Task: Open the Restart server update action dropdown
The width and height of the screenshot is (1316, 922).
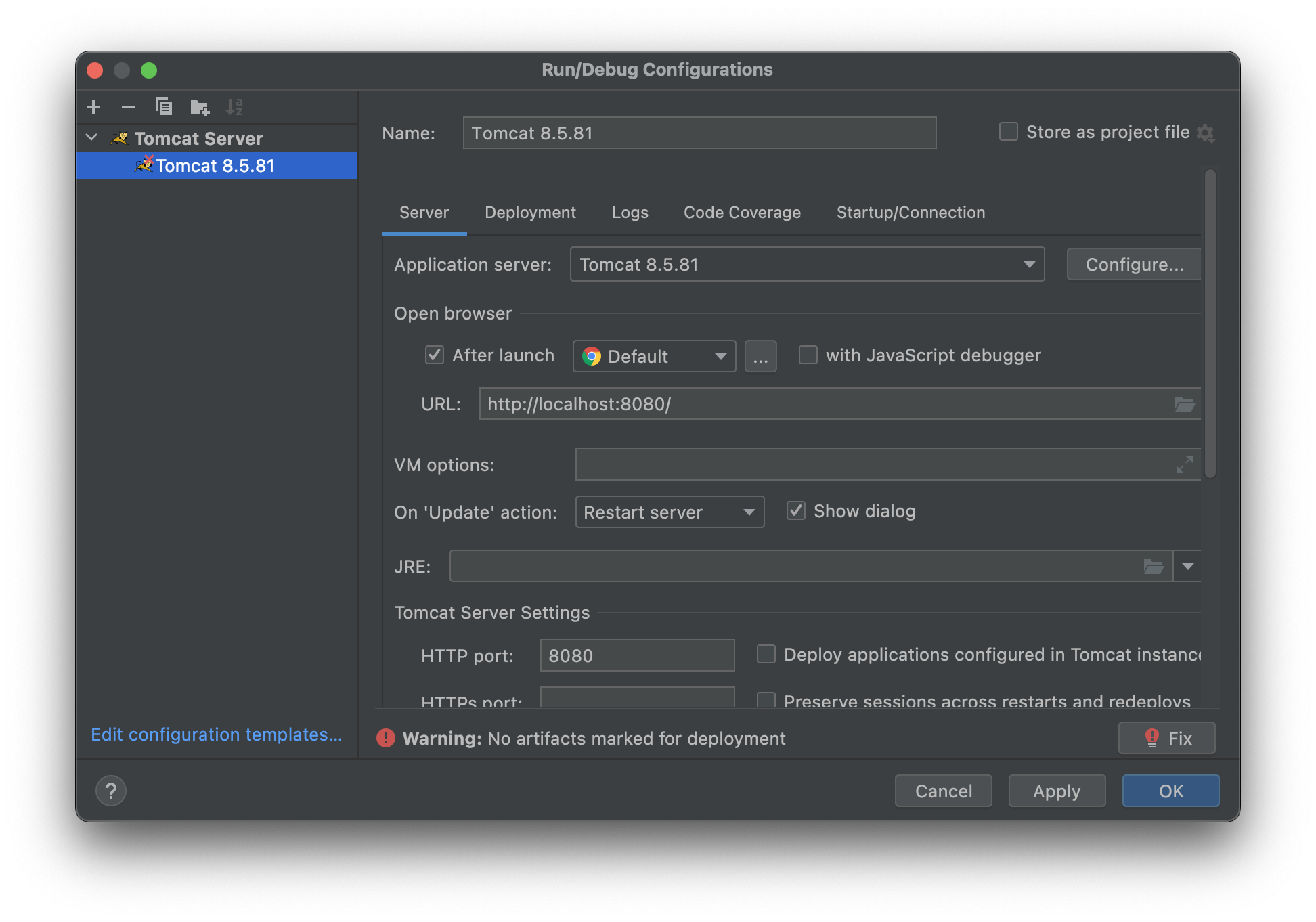Action: coord(669,512)
